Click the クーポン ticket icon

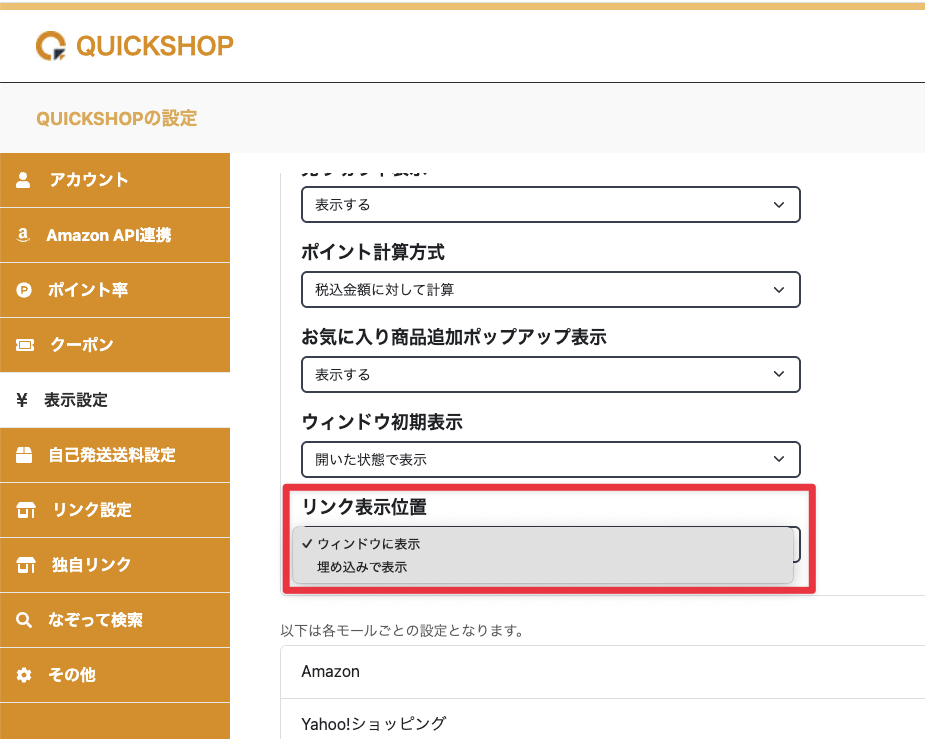point(25,345)
